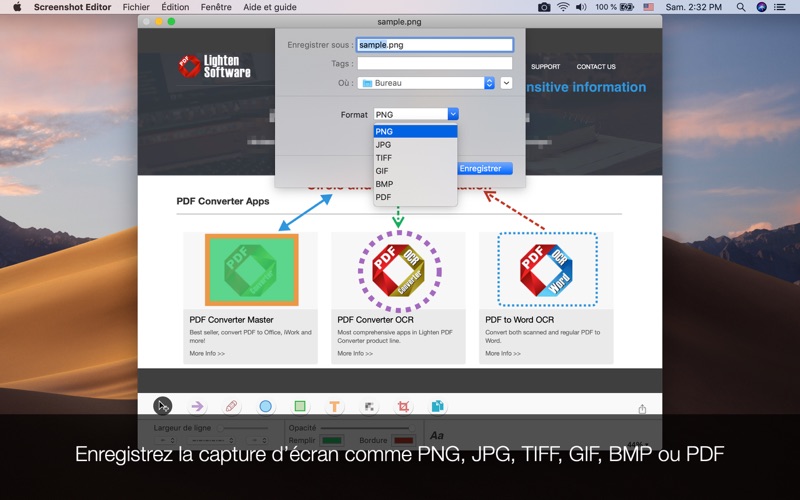Click the Format dropdown arrow
Viewport: 800px width, 500px height.
(453, 114)
